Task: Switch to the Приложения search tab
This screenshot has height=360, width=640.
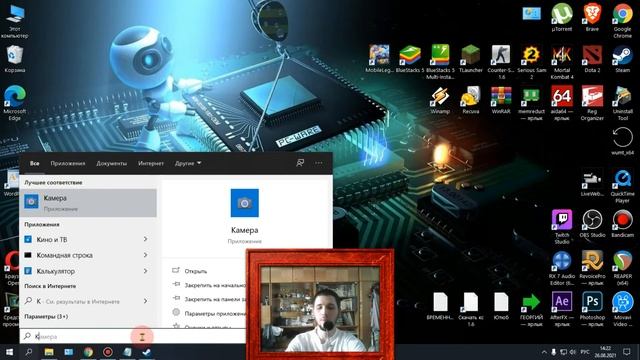Action: click(x=68, y=163)
